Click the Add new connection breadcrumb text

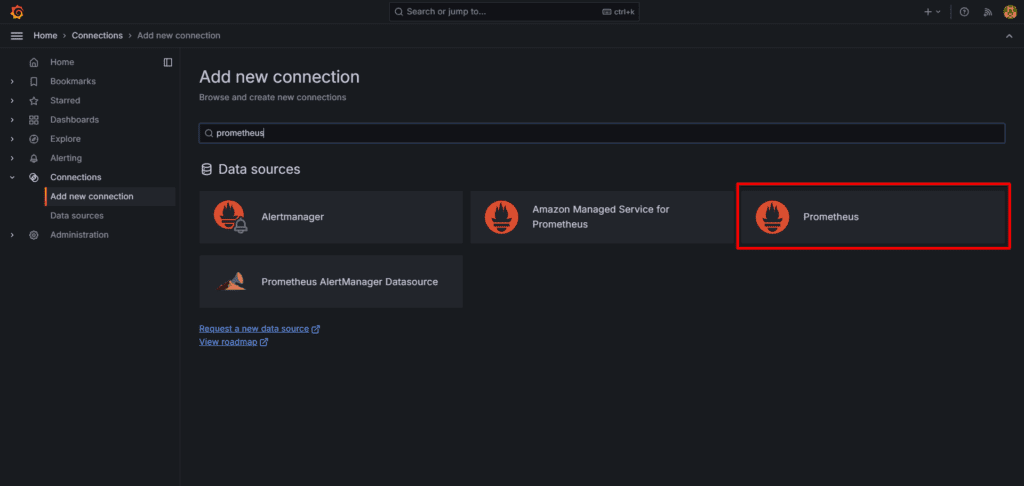click(x=179, y=35)
